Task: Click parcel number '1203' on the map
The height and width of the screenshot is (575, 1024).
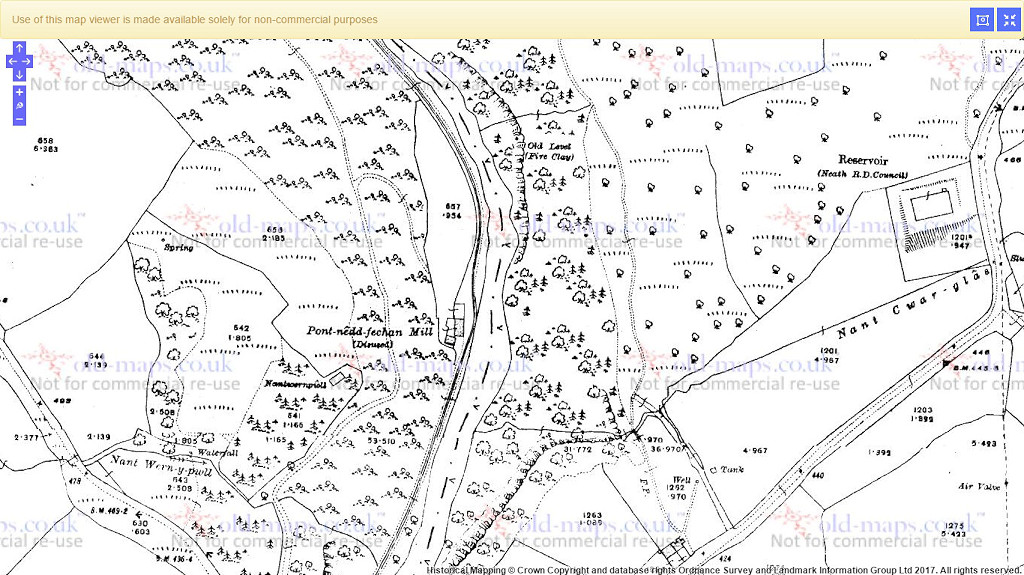Action: click(x=922, y=410)
